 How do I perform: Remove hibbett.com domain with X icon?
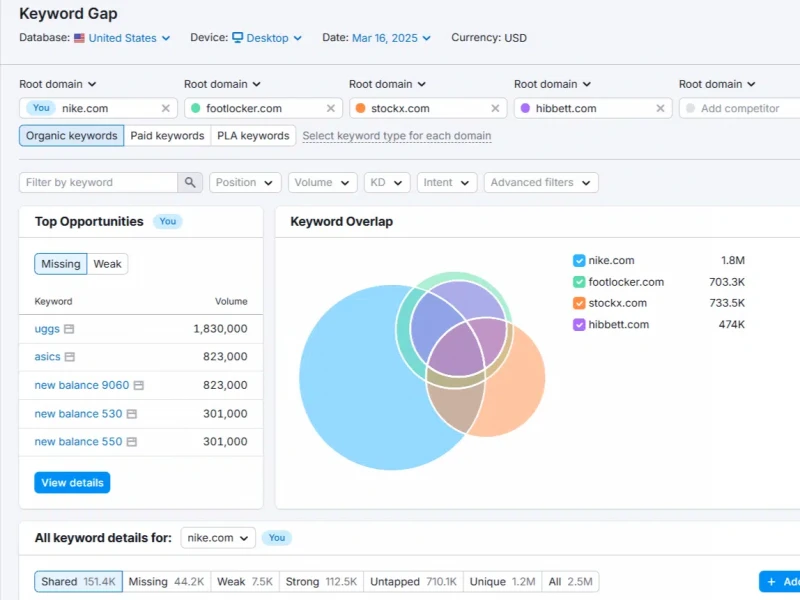(x=660, y=108)
